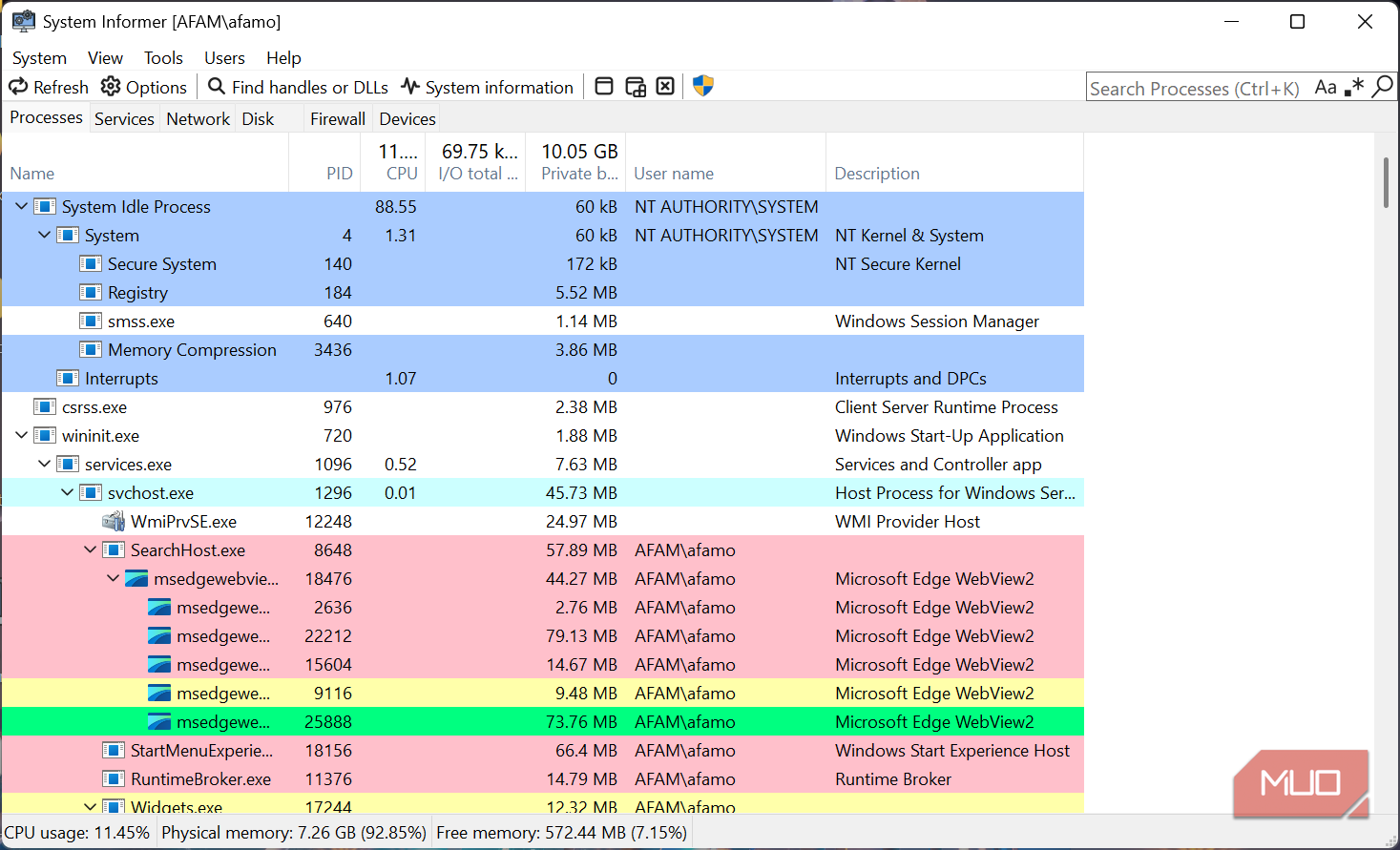Sort by the Description column header

(954, 163)
